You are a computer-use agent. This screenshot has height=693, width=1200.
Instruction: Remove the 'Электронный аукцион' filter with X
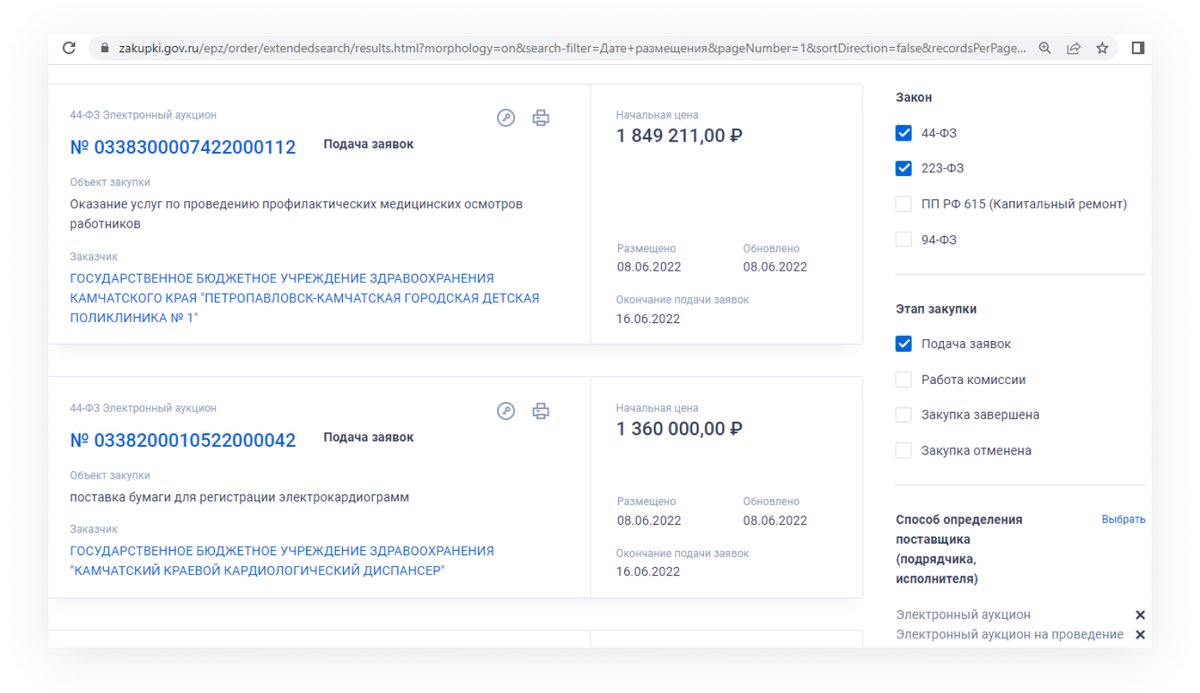coord(1140,615)
